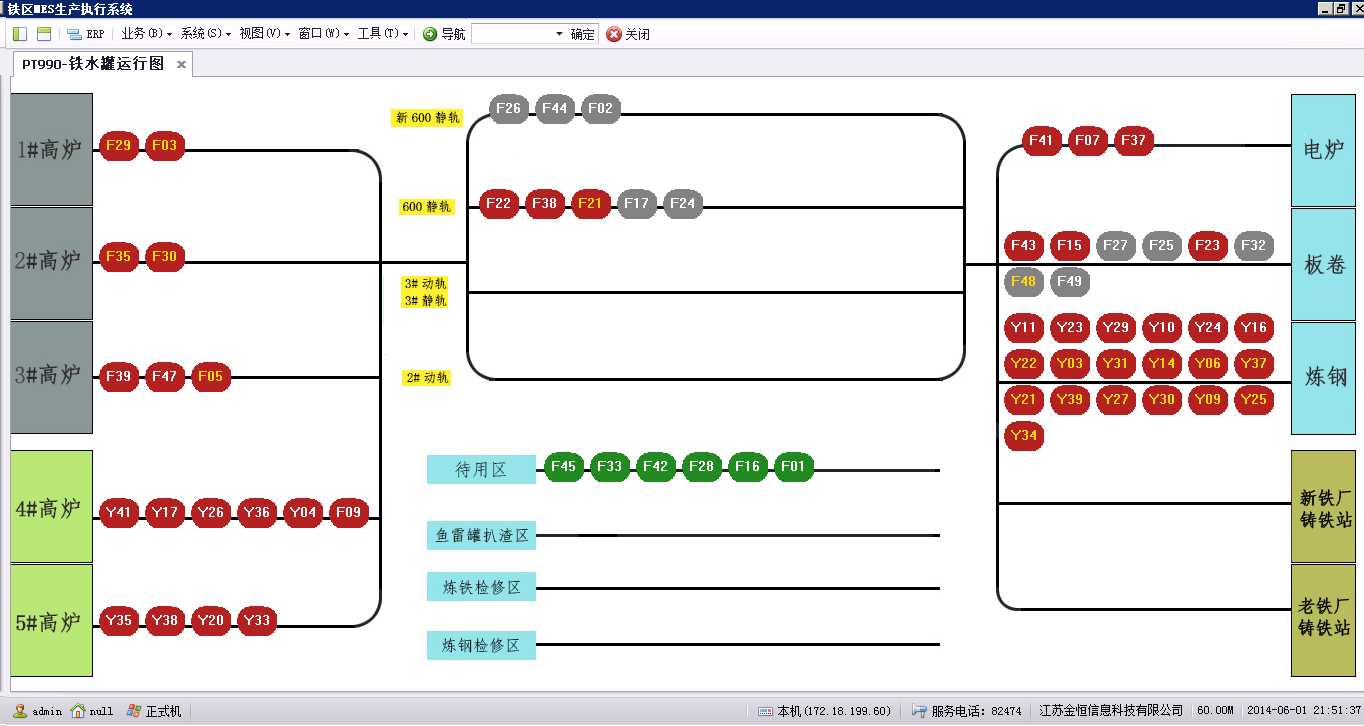Click the 服务电话 status entry
This screenshot has width=1364, height=726.
[x=966, y=711]
